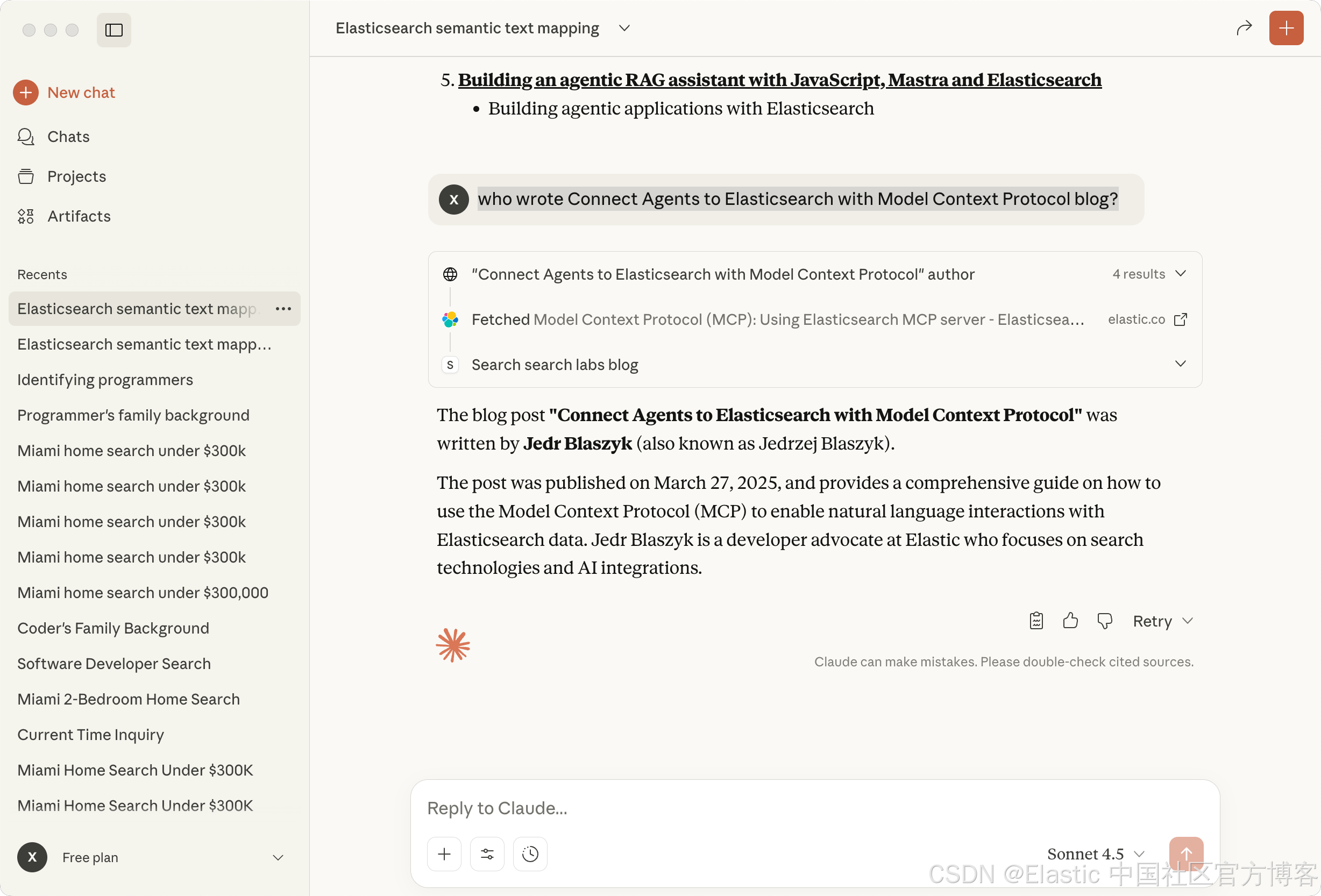Image resolution: width=1321 pixels, height=896 pixels.
Task: Click the clock history icon in composer
Action: click(530, 854)
